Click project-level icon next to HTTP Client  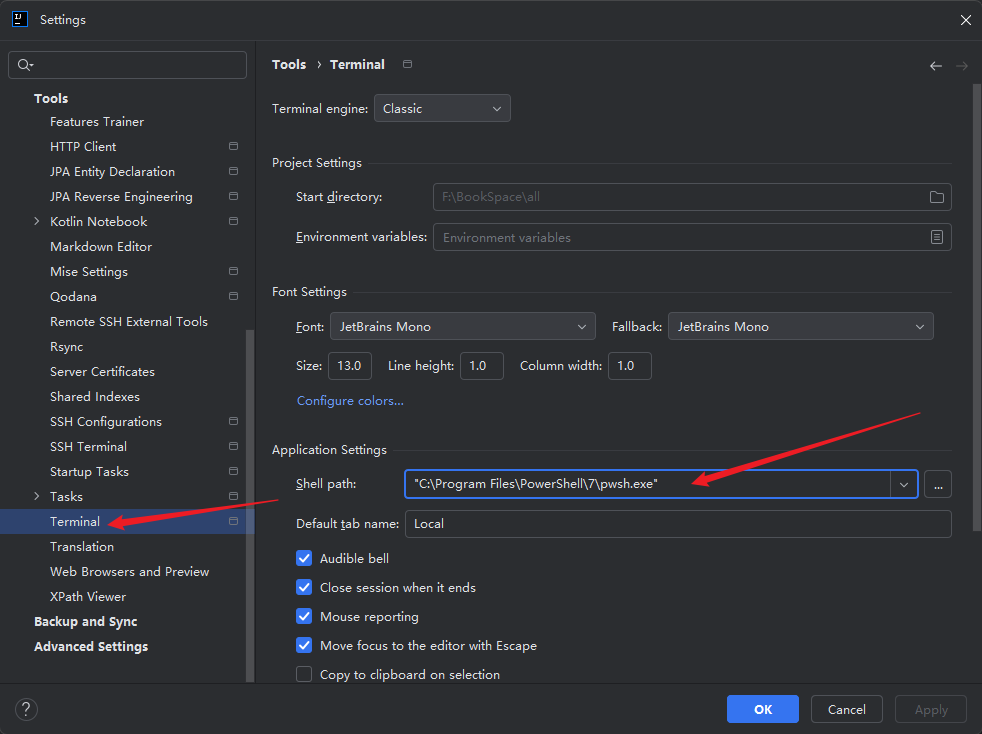point(234,146)
